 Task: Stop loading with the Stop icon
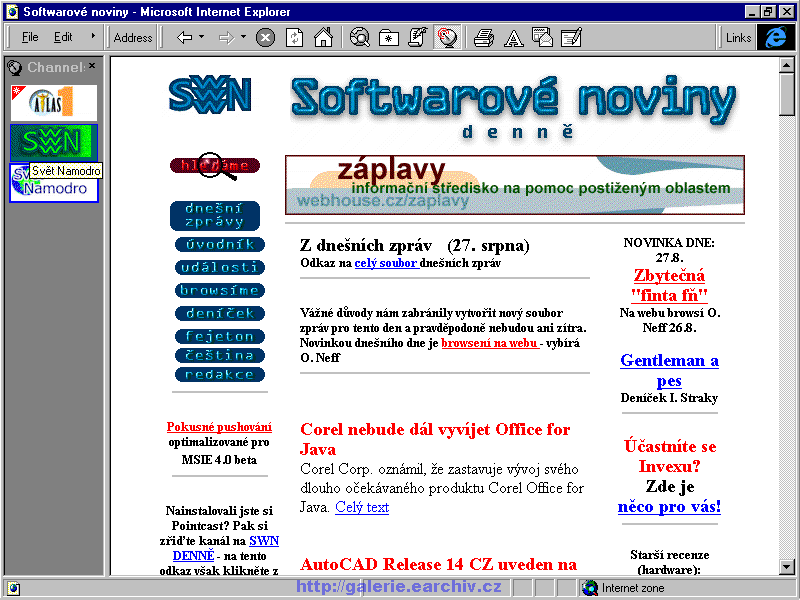point(265,38)
